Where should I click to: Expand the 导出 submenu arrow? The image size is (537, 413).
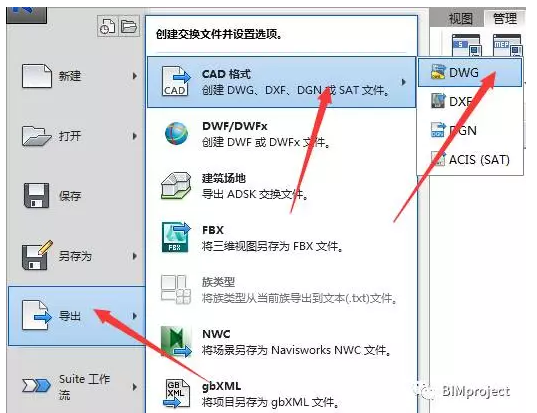pyautogui.click(x=135, y=316)
